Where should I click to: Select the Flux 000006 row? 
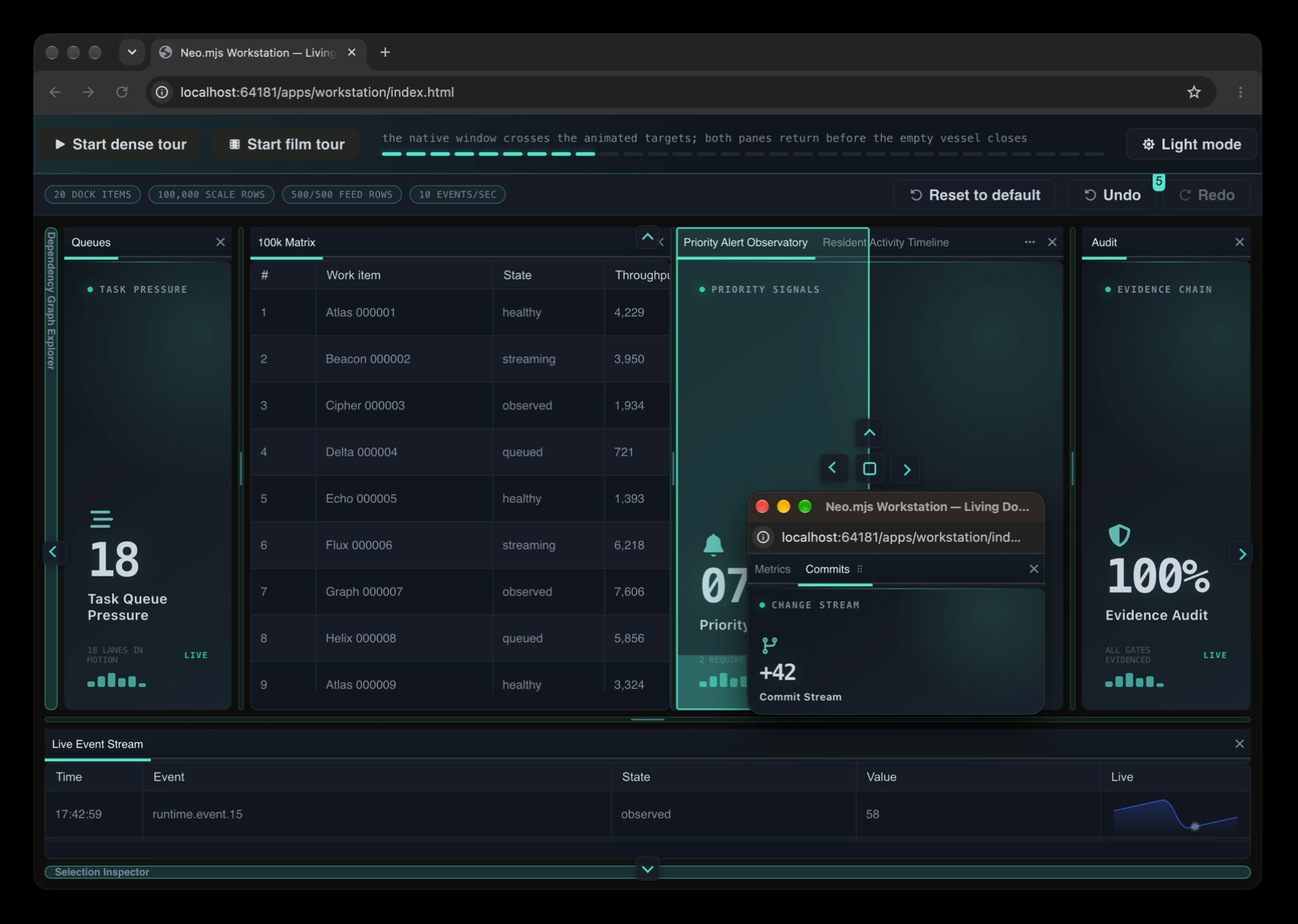pos(460,545)
